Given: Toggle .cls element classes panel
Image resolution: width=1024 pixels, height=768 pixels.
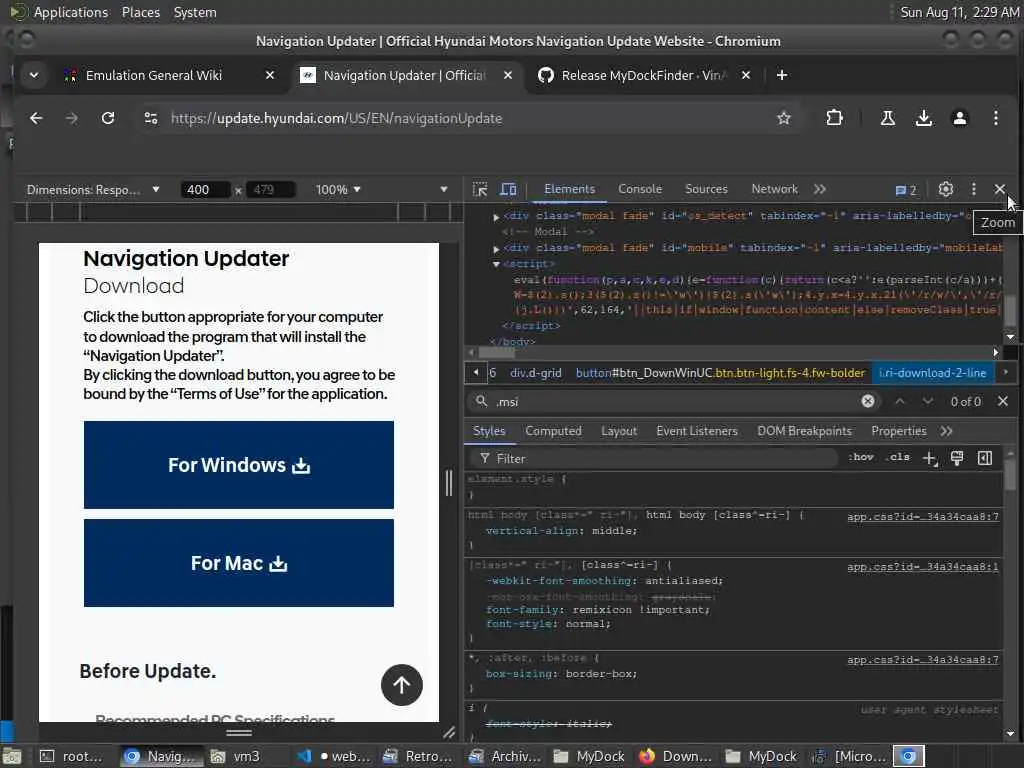Looking at the screenshot, I should click(897, 457).
